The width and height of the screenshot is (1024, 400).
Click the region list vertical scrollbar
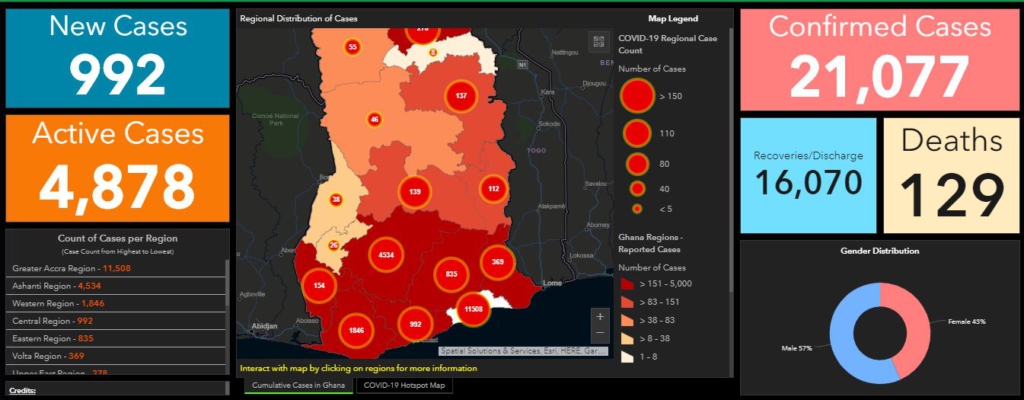pos(227,290)
